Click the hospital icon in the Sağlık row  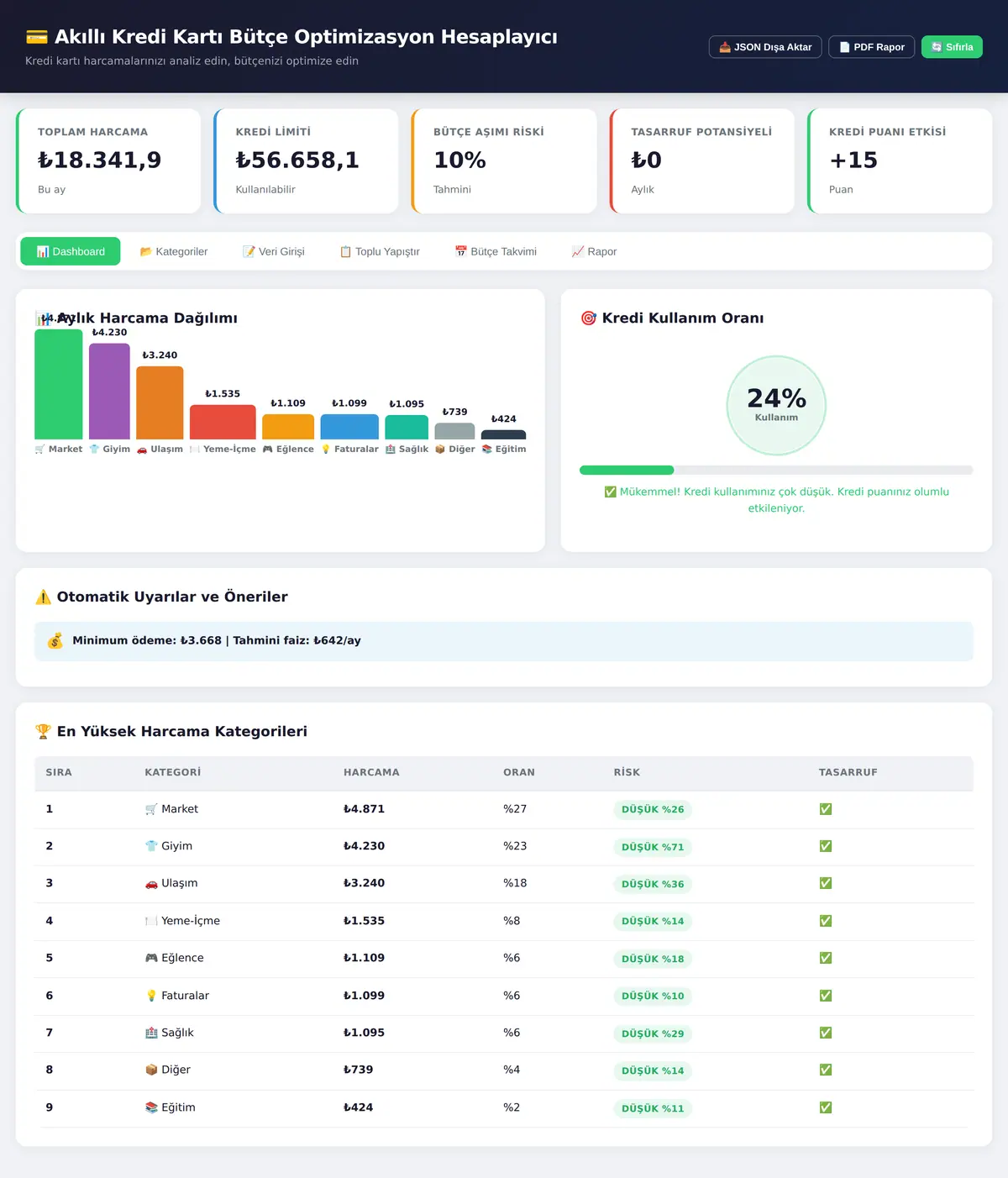pyautogui.click(x=151, y=1033)
